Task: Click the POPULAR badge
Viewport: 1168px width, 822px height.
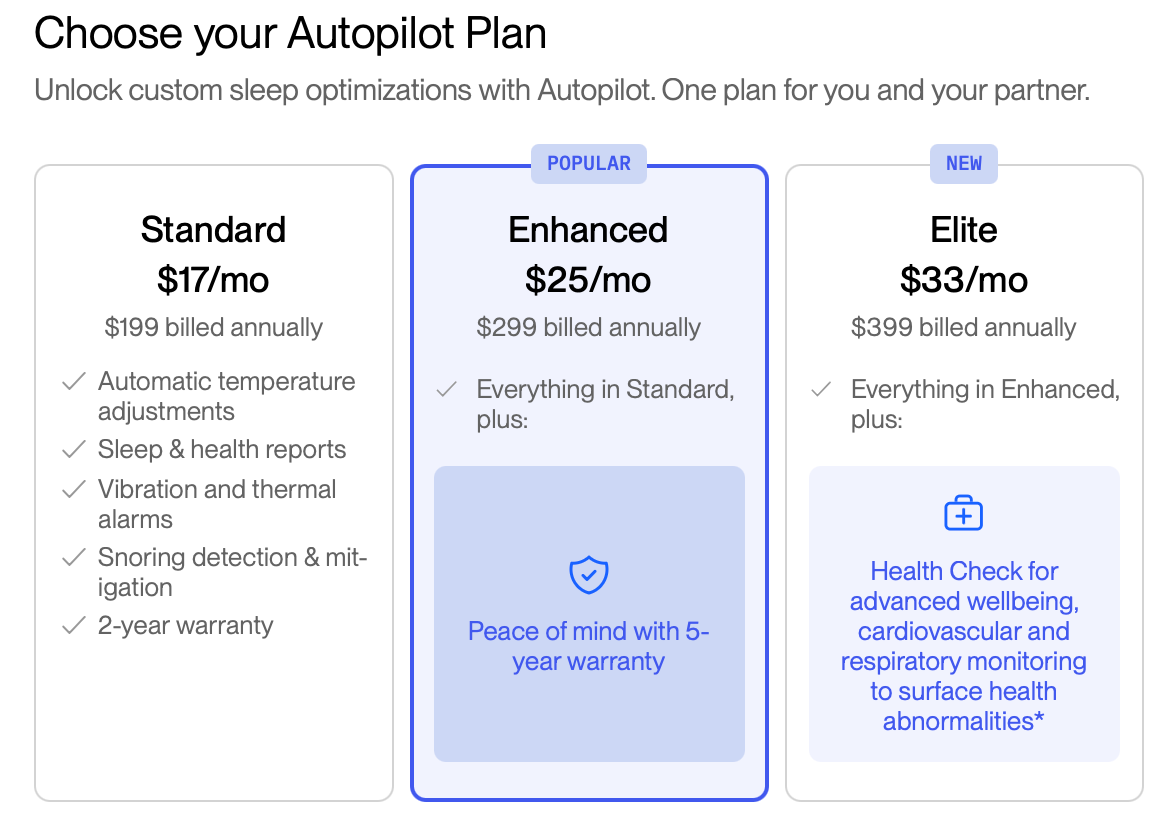Action: point(588,164)
